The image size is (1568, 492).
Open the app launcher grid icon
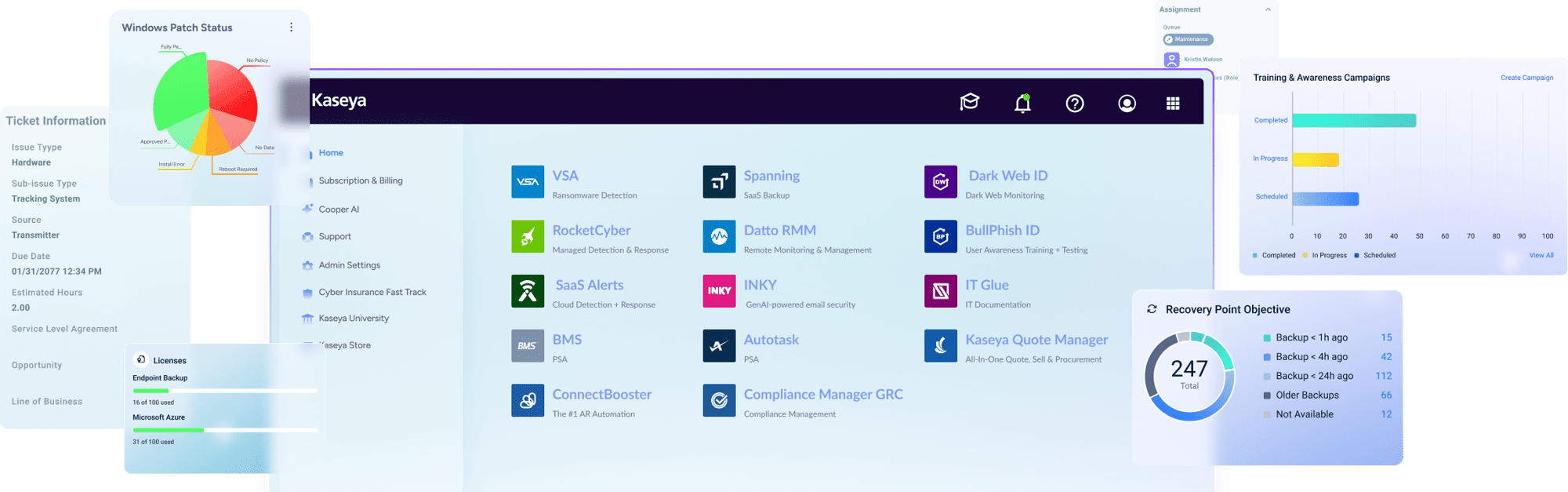pos(1173,104)
